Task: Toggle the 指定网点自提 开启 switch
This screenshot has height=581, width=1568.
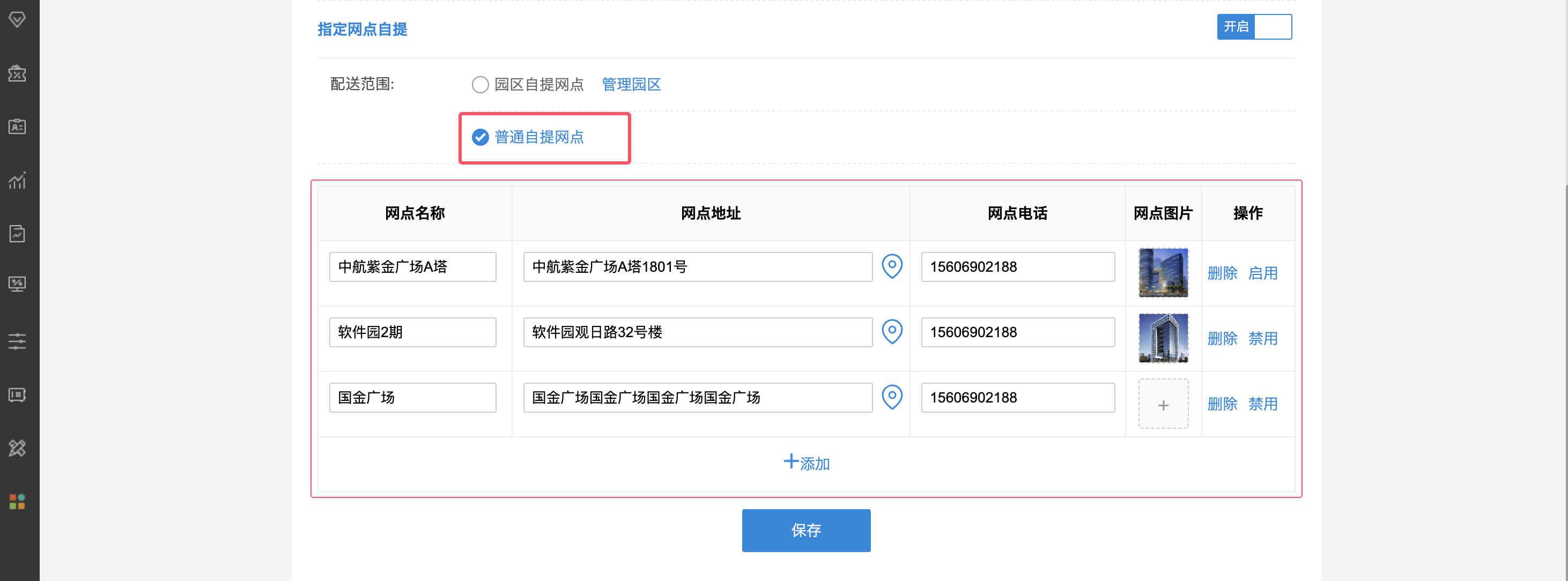Action: (1254, 27)
